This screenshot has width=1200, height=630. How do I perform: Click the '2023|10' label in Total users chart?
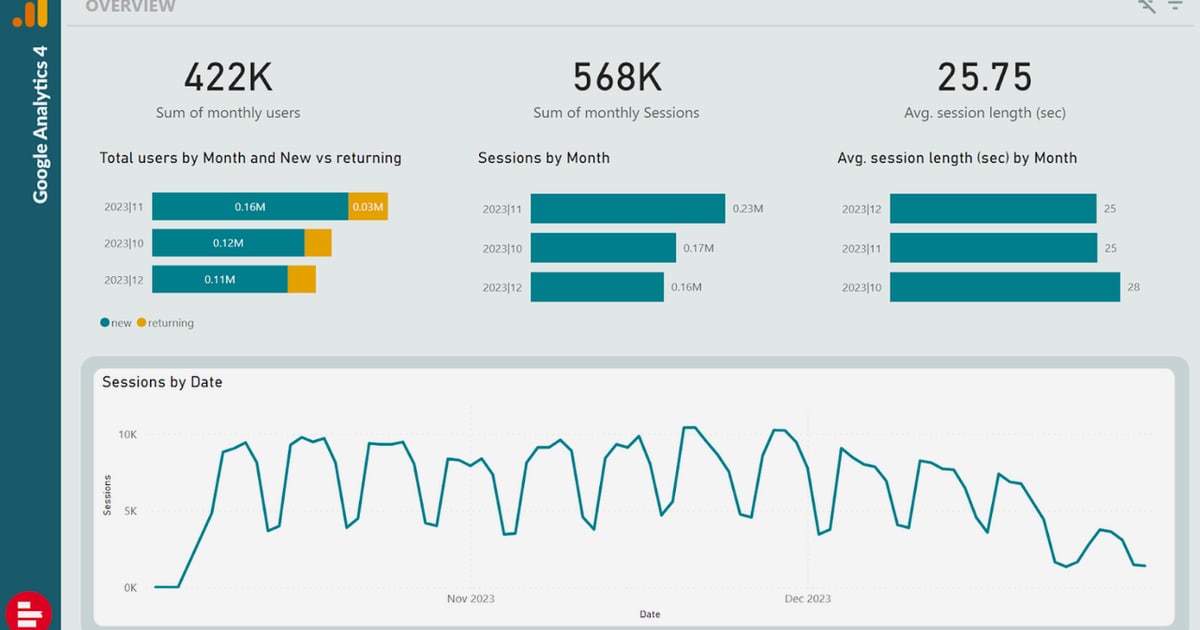click(124, 243)
